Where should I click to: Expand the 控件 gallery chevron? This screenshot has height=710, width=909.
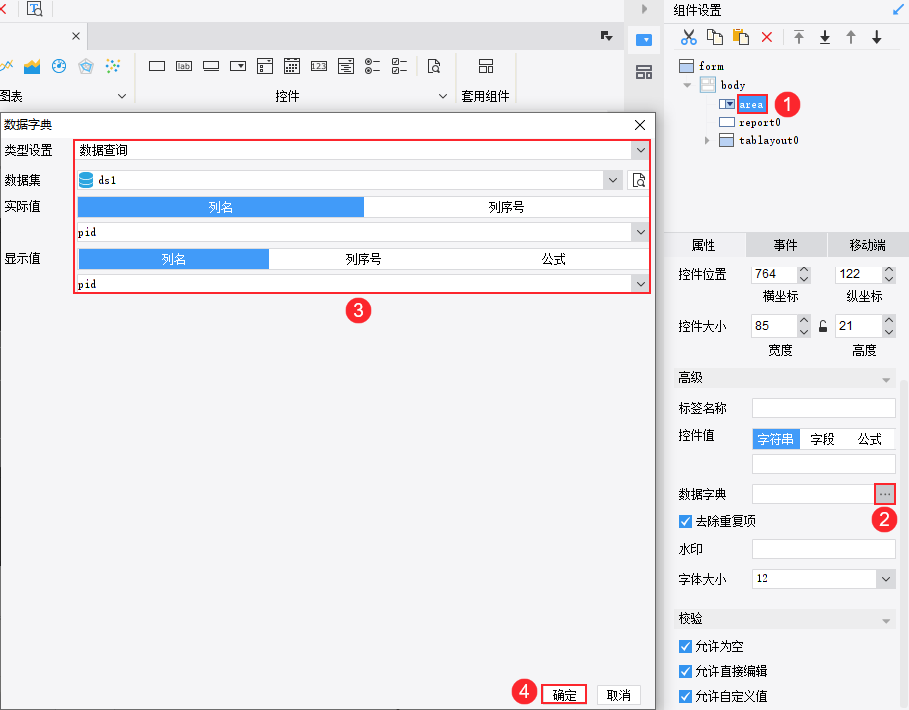442,96
